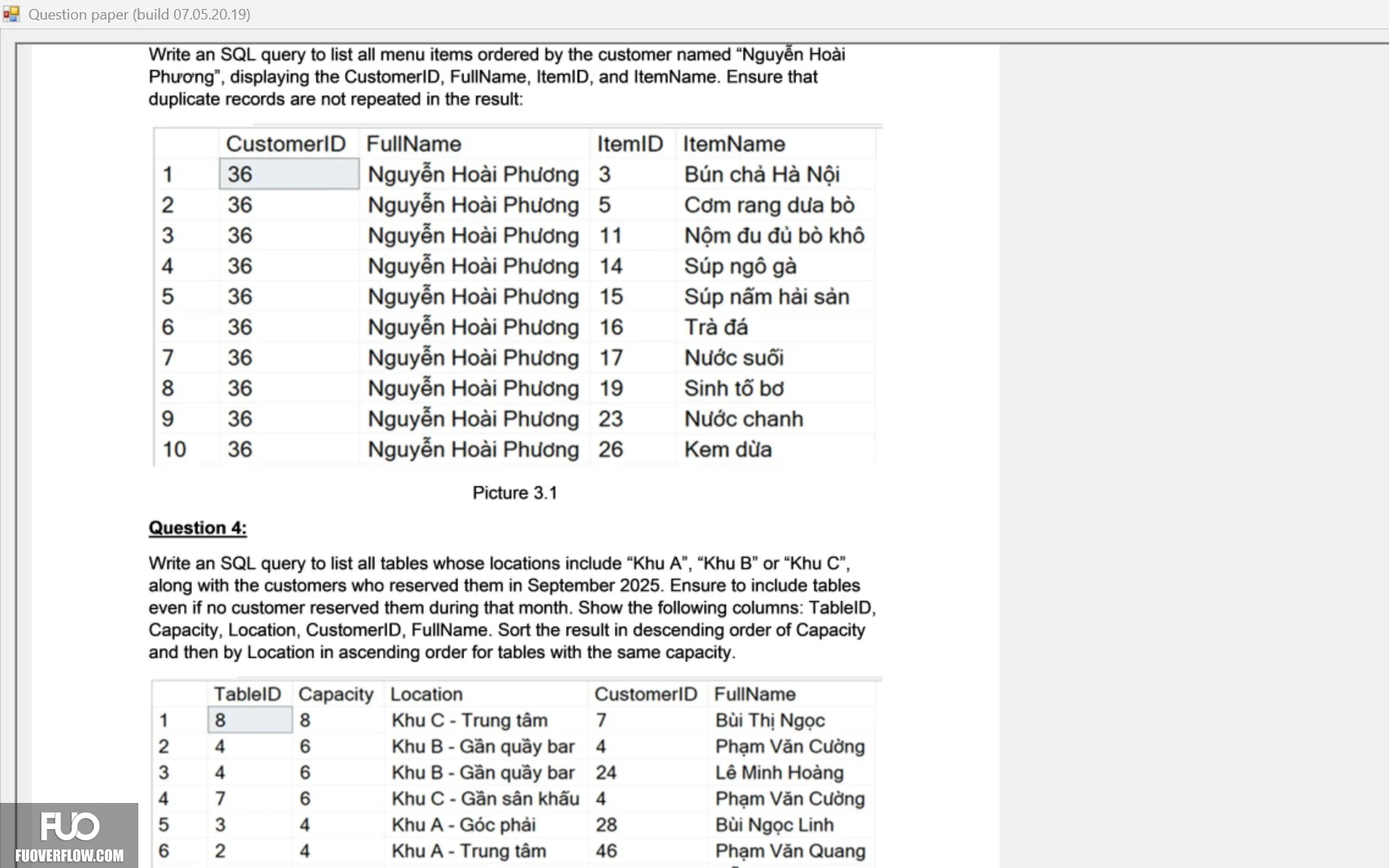Image resolution: width=1389 pixels, height=868 pixels.
Task: Select the highlighted CustomerID cell 36
Action: [289, 174]
